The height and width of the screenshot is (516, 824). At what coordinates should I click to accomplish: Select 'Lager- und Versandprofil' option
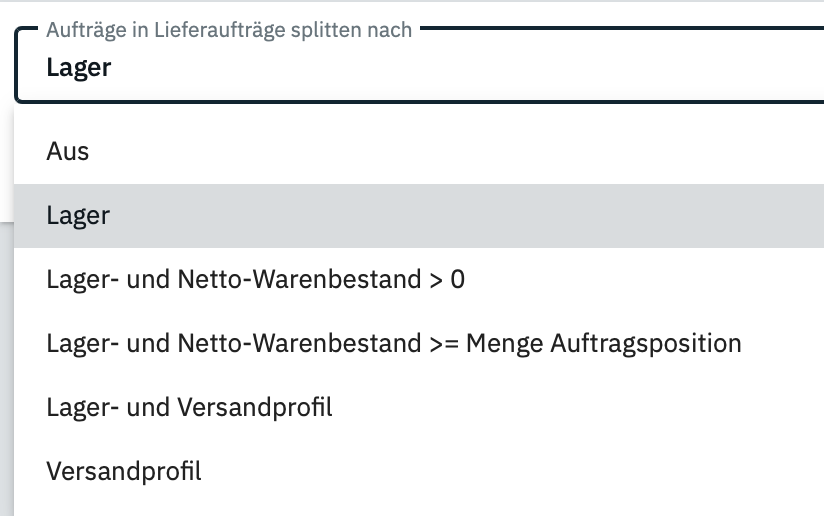coord(419,408)
